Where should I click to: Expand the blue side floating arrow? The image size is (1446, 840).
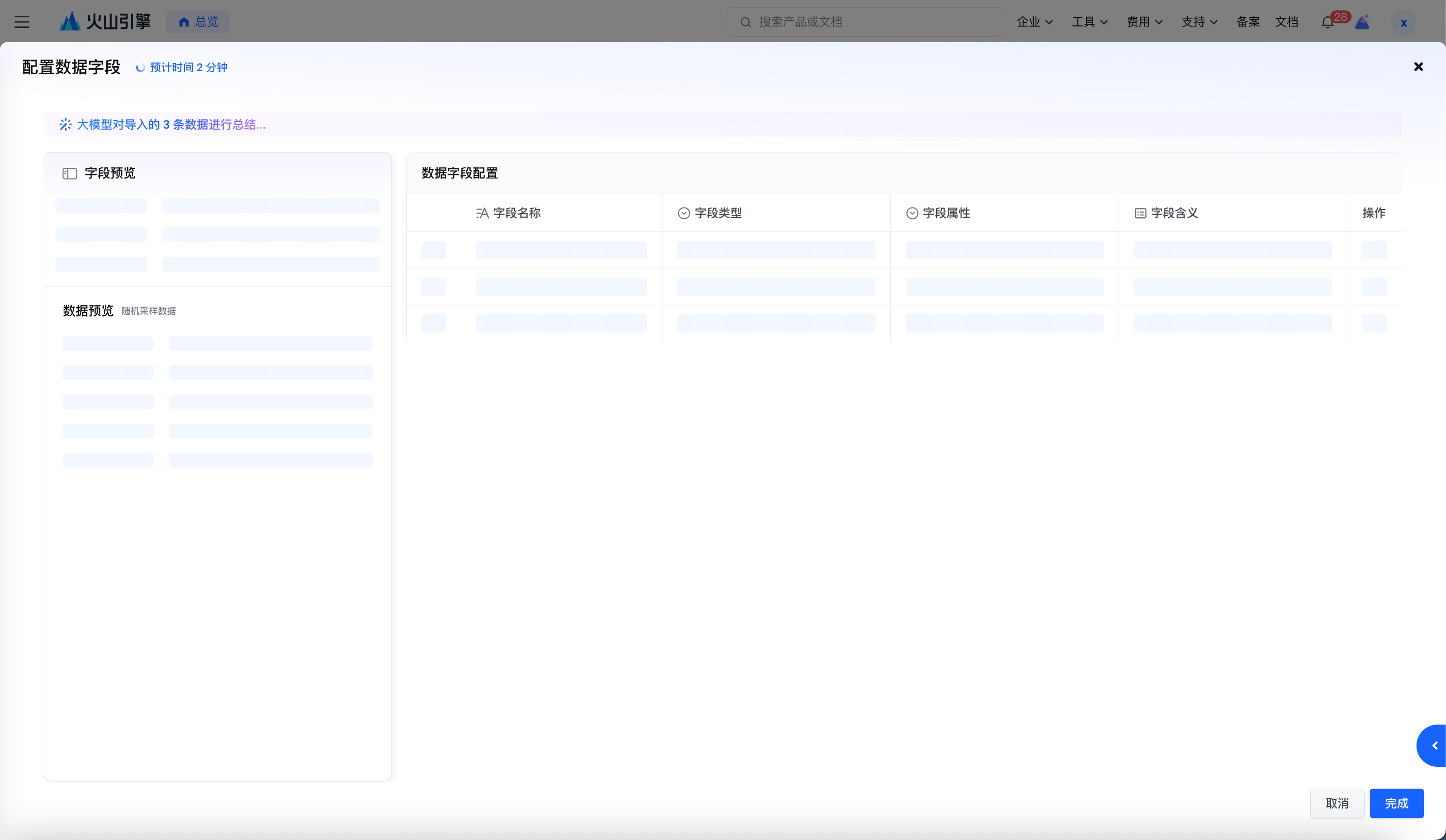point(1434,745)
